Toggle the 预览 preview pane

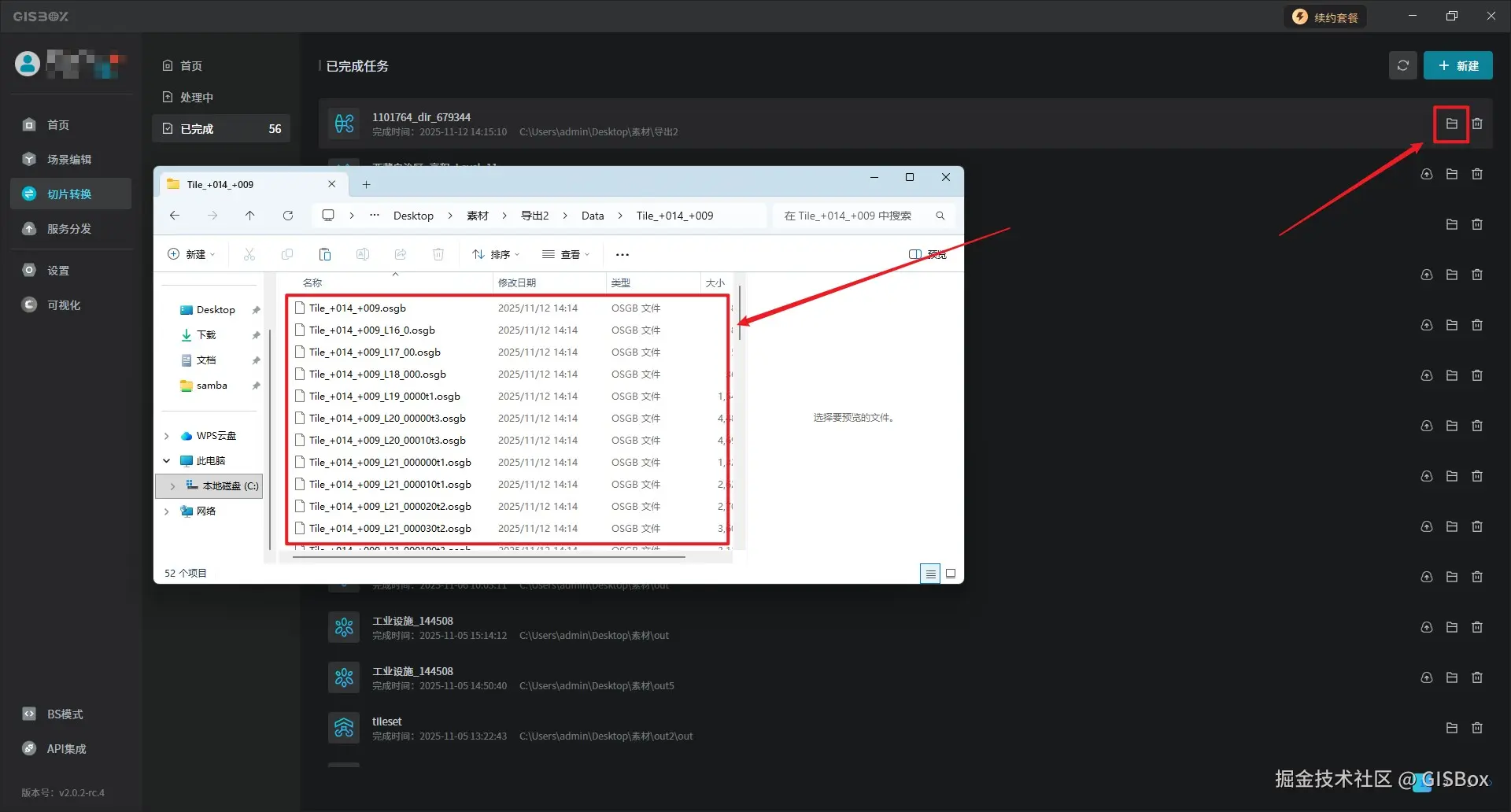(x=928, y=254)
